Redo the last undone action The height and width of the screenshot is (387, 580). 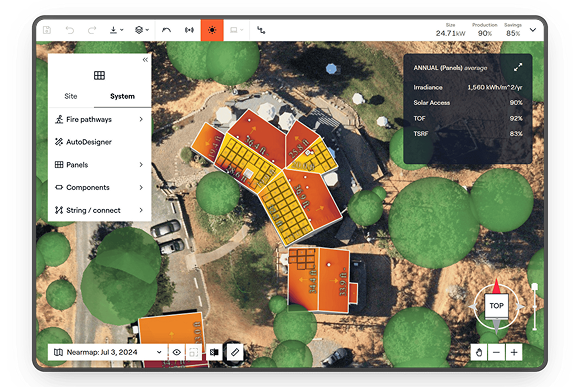[92, 30]
